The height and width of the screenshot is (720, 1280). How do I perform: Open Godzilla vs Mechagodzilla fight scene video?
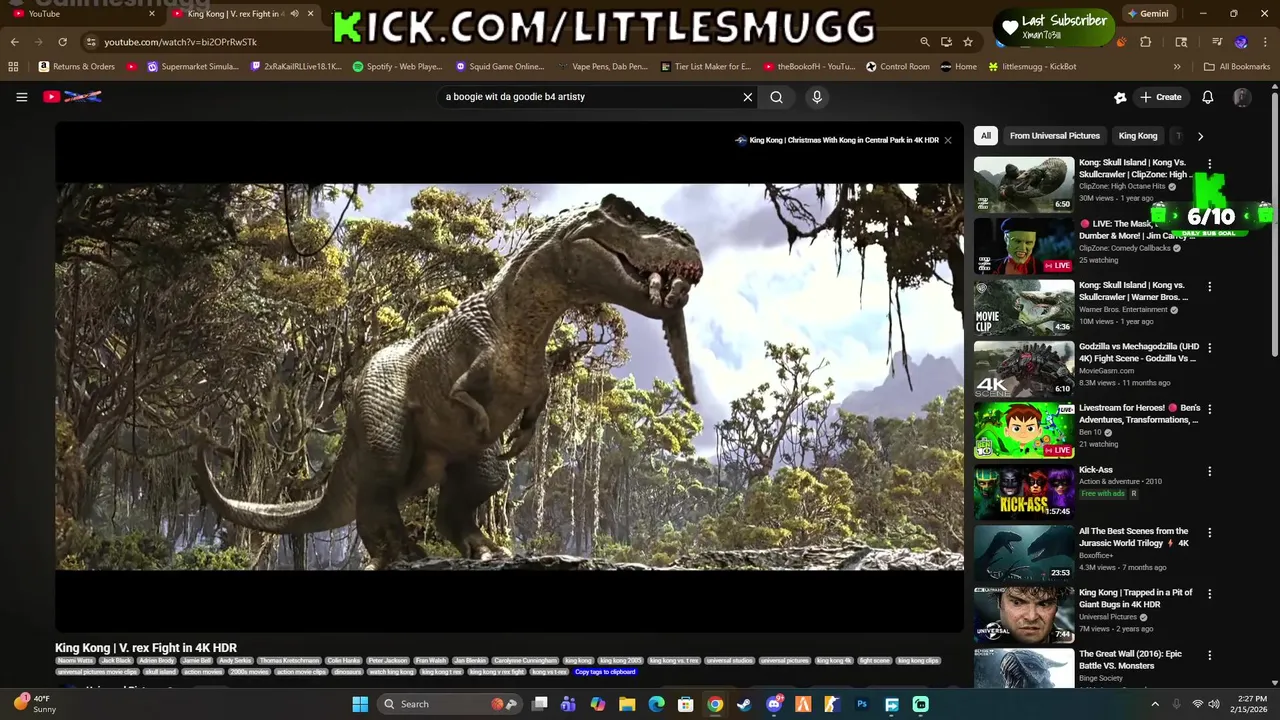(x=1024, y=368)
